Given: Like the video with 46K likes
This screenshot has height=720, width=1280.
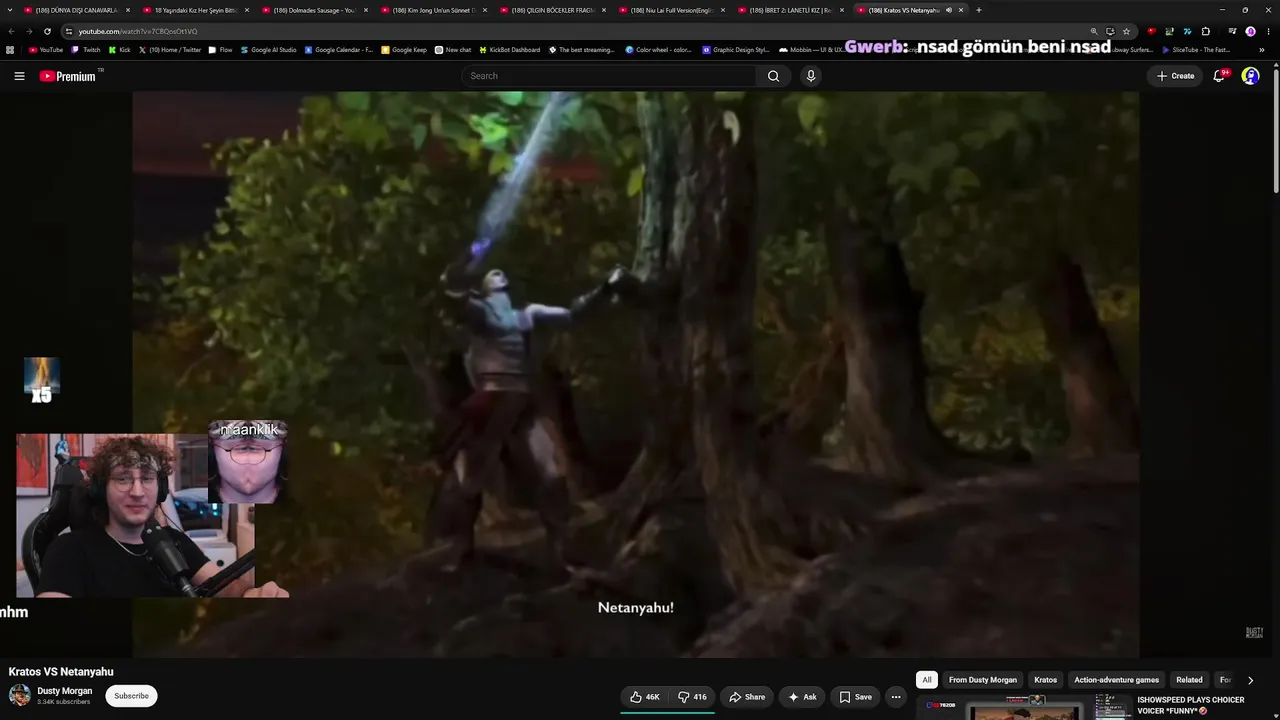Looking at the screenshot, I should click(645, 697).
